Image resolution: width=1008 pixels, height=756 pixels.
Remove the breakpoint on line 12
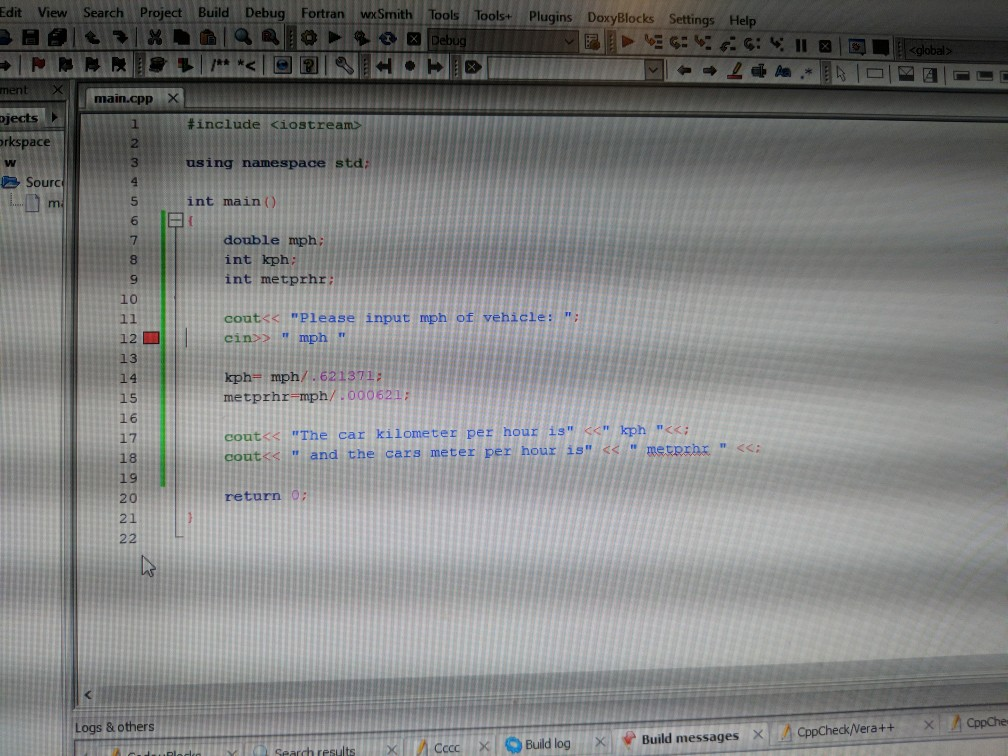(151, 338)
